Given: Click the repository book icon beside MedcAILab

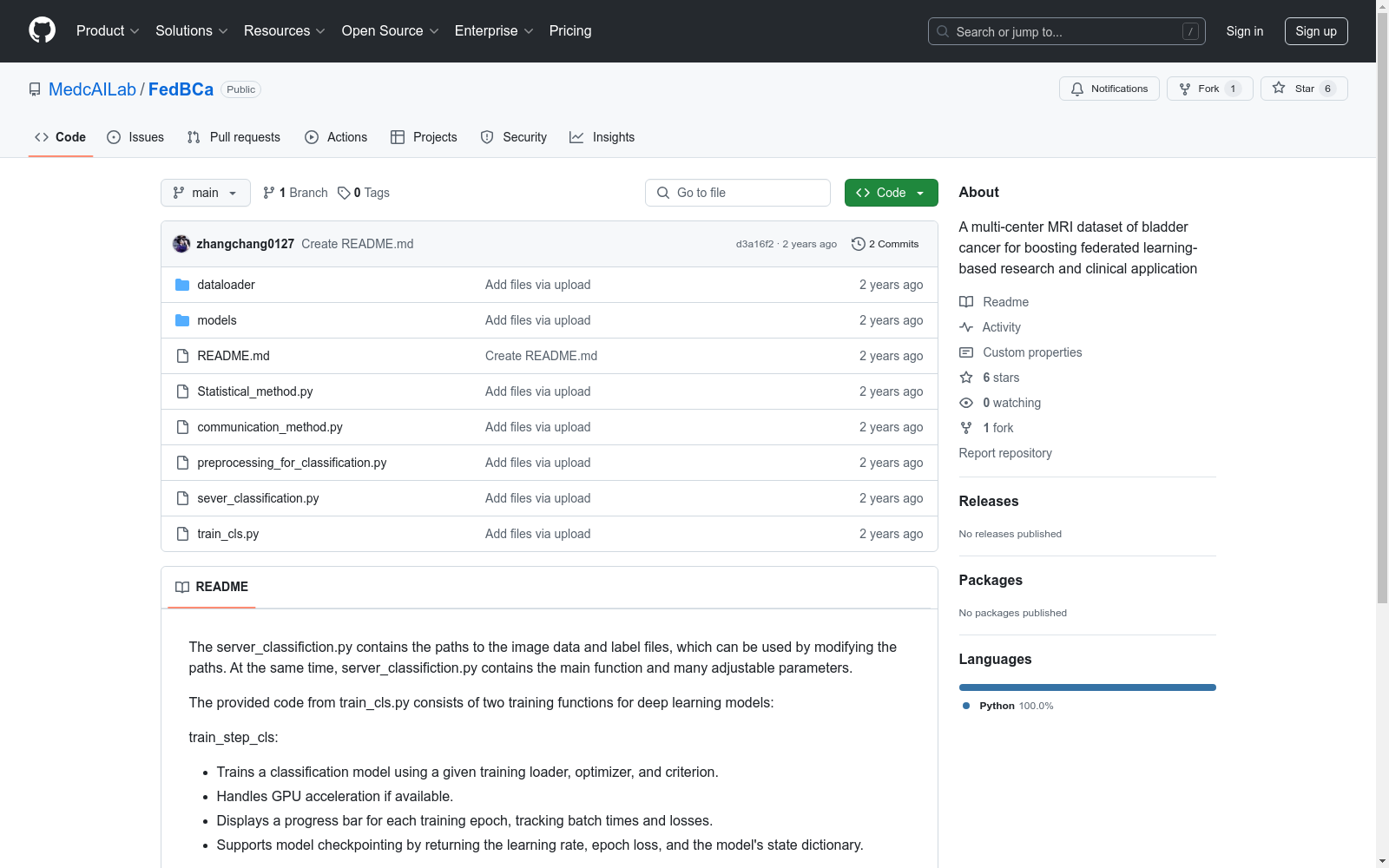Looking at the screenshot, I should (x=35, y=89).
